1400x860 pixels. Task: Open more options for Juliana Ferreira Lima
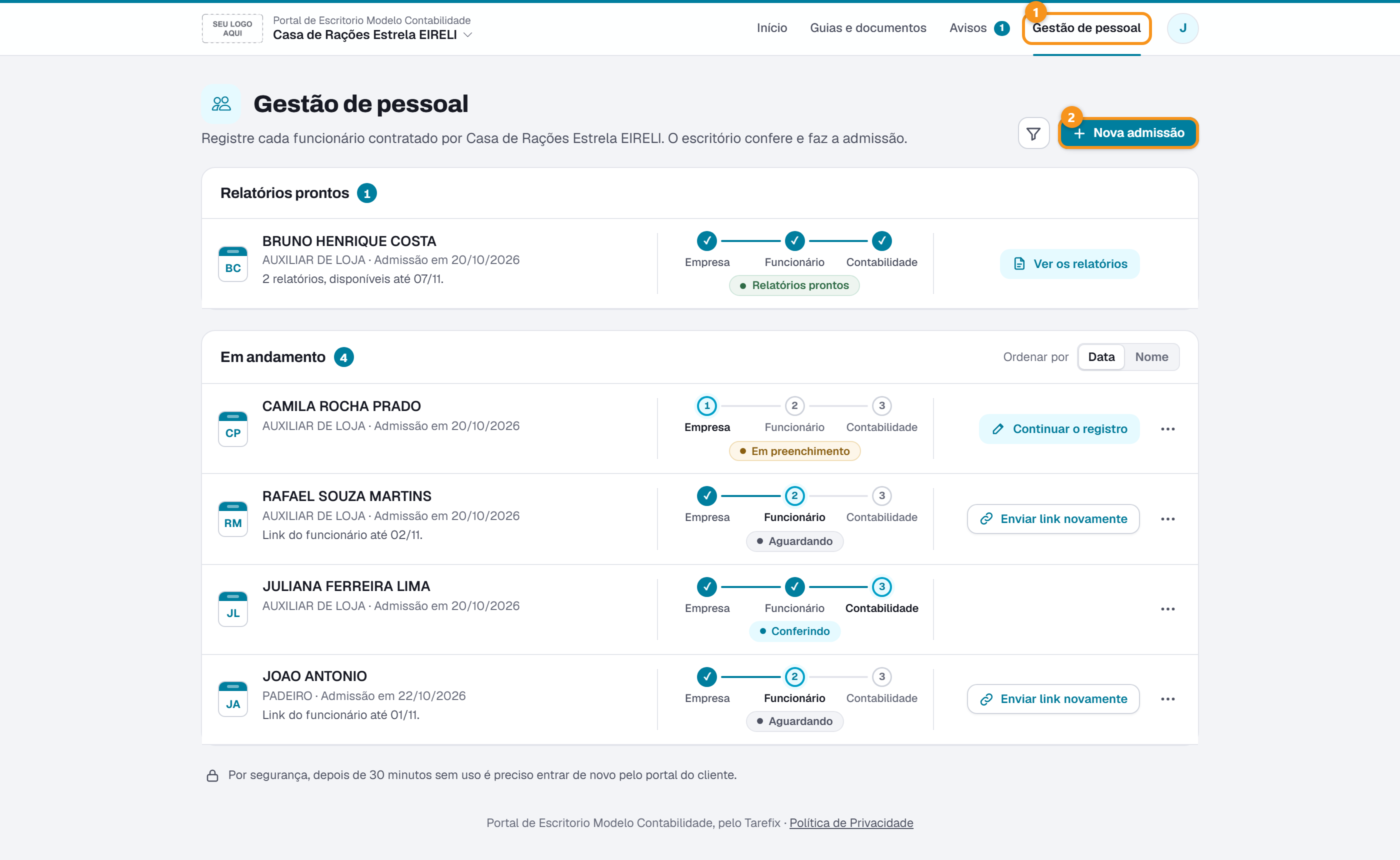click(1167, 608)
